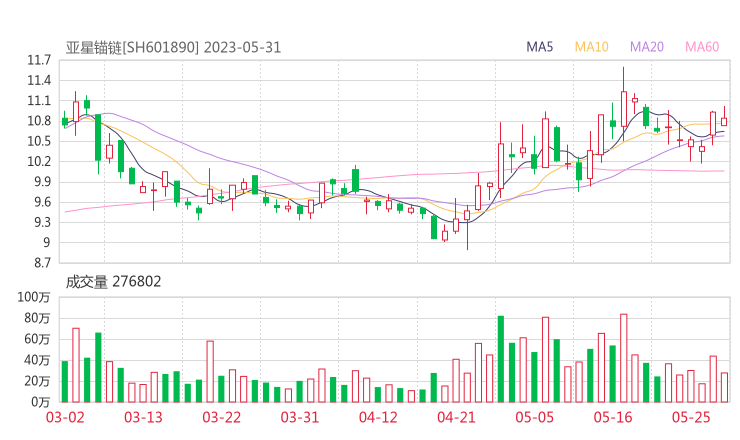Click the 9.3 price axis value

41,222
